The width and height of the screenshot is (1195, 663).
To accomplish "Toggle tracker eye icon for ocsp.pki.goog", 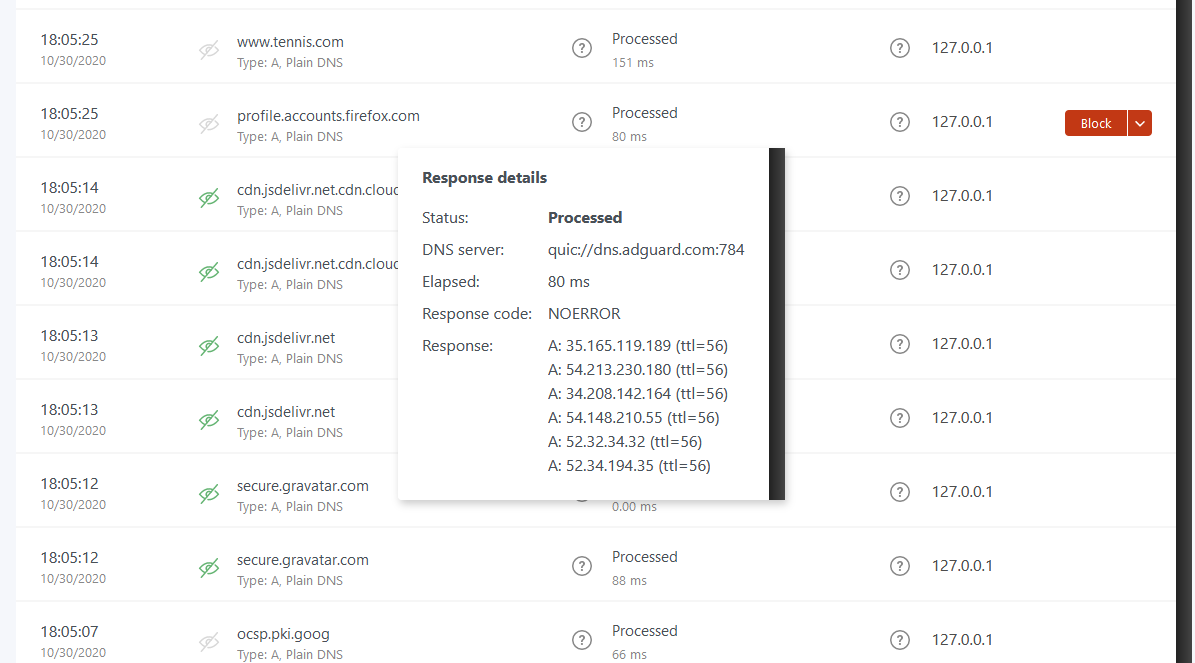I will (209, 642).
